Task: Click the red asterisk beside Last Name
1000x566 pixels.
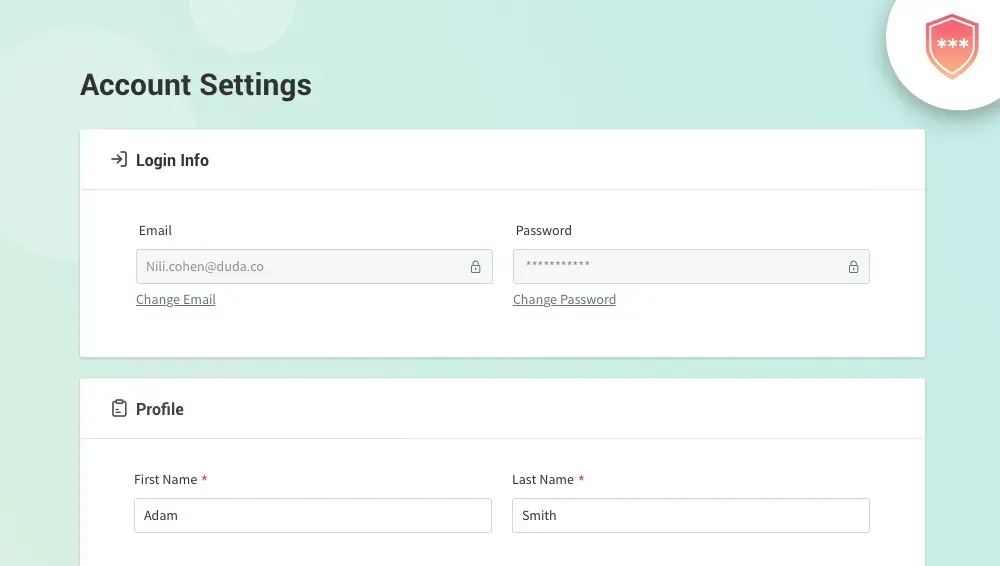Action: (x=581, y=479)
